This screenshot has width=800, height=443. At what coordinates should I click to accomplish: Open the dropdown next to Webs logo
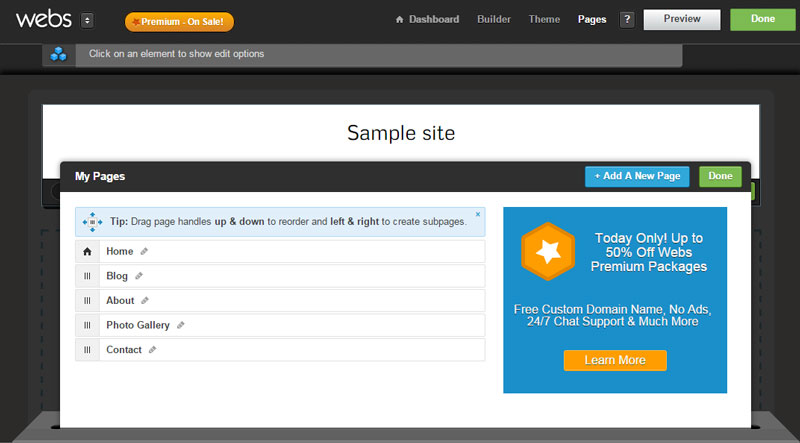click(x=87, y=20)
